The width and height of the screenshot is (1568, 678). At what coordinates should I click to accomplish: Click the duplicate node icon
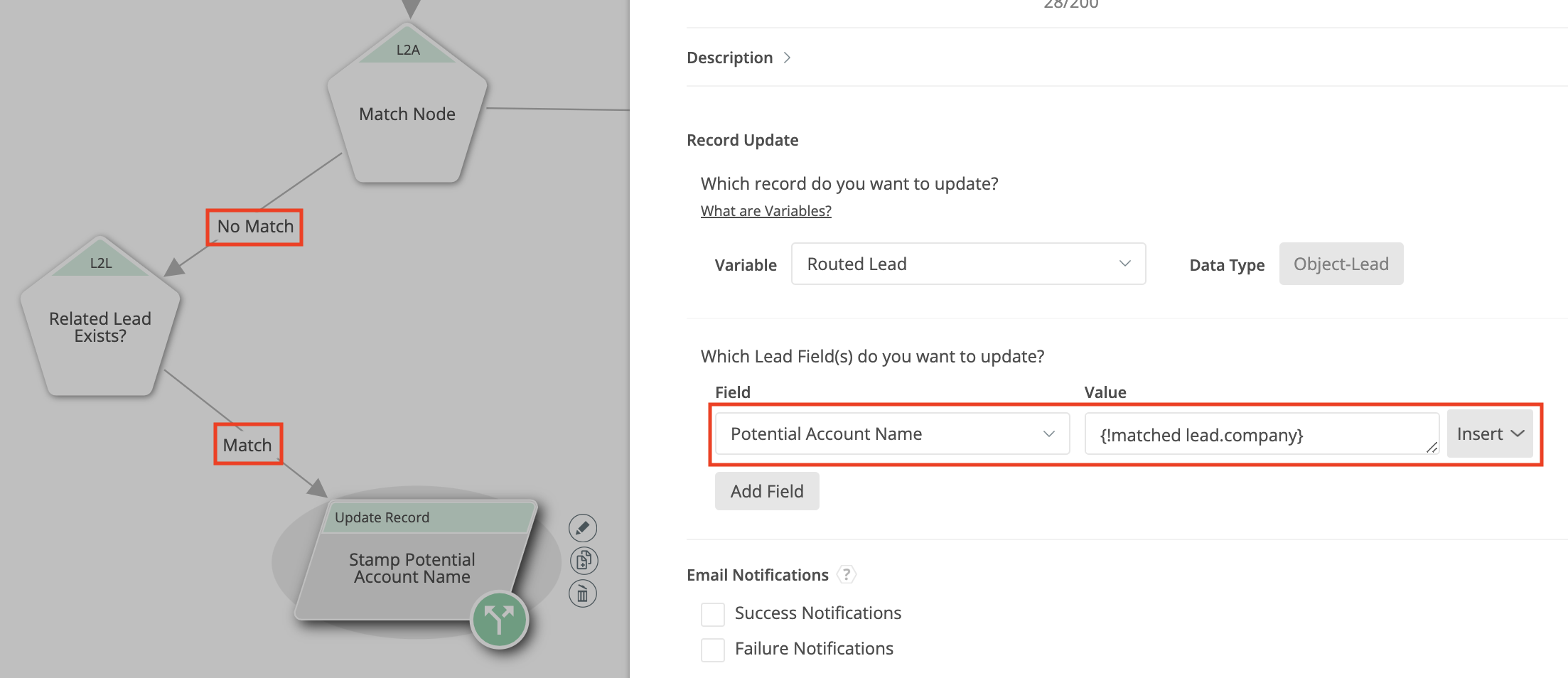point(583,561)
